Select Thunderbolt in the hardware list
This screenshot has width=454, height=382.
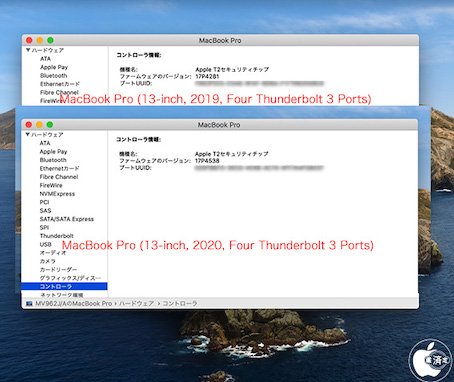tap(56, 236)
